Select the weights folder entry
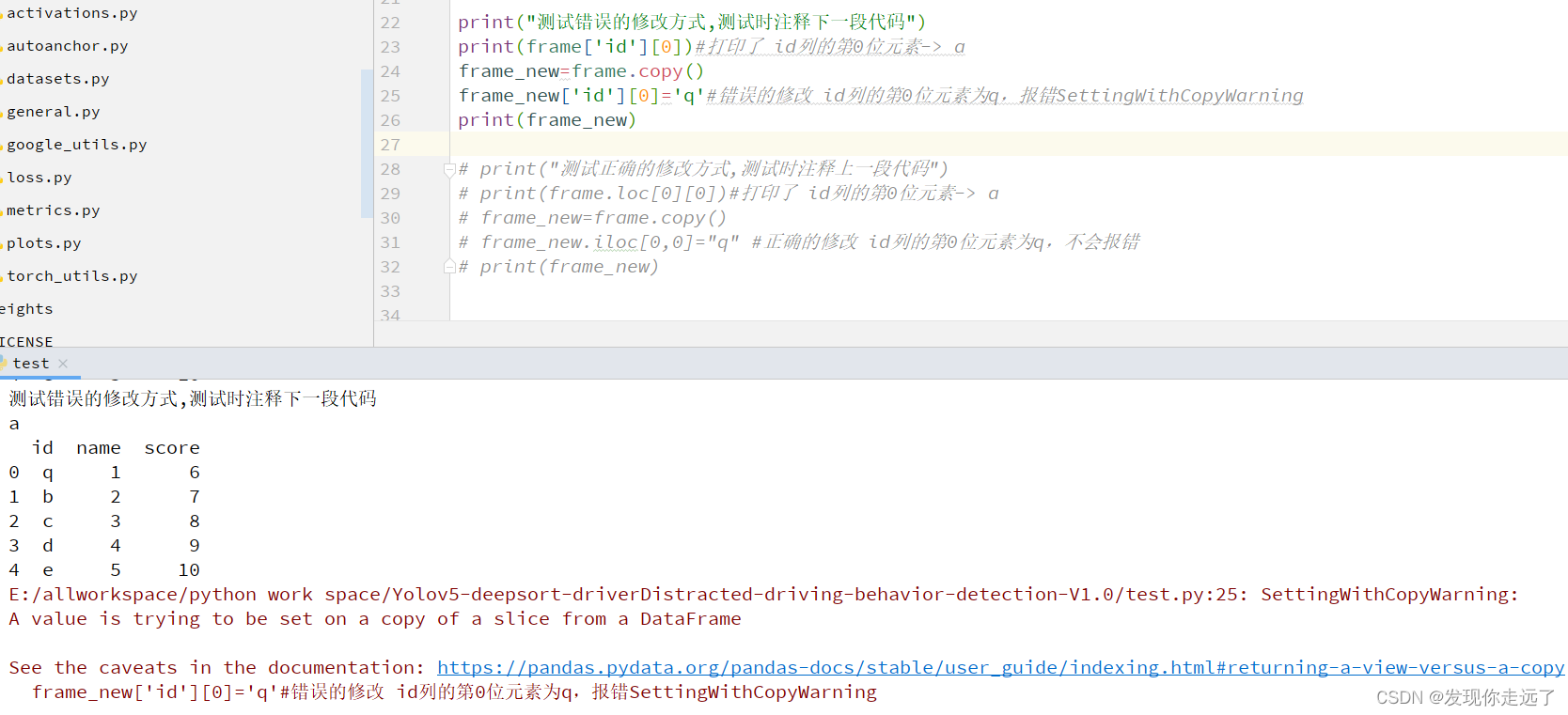The height and width of the screenshot is (715, 1568). (26, 309)
